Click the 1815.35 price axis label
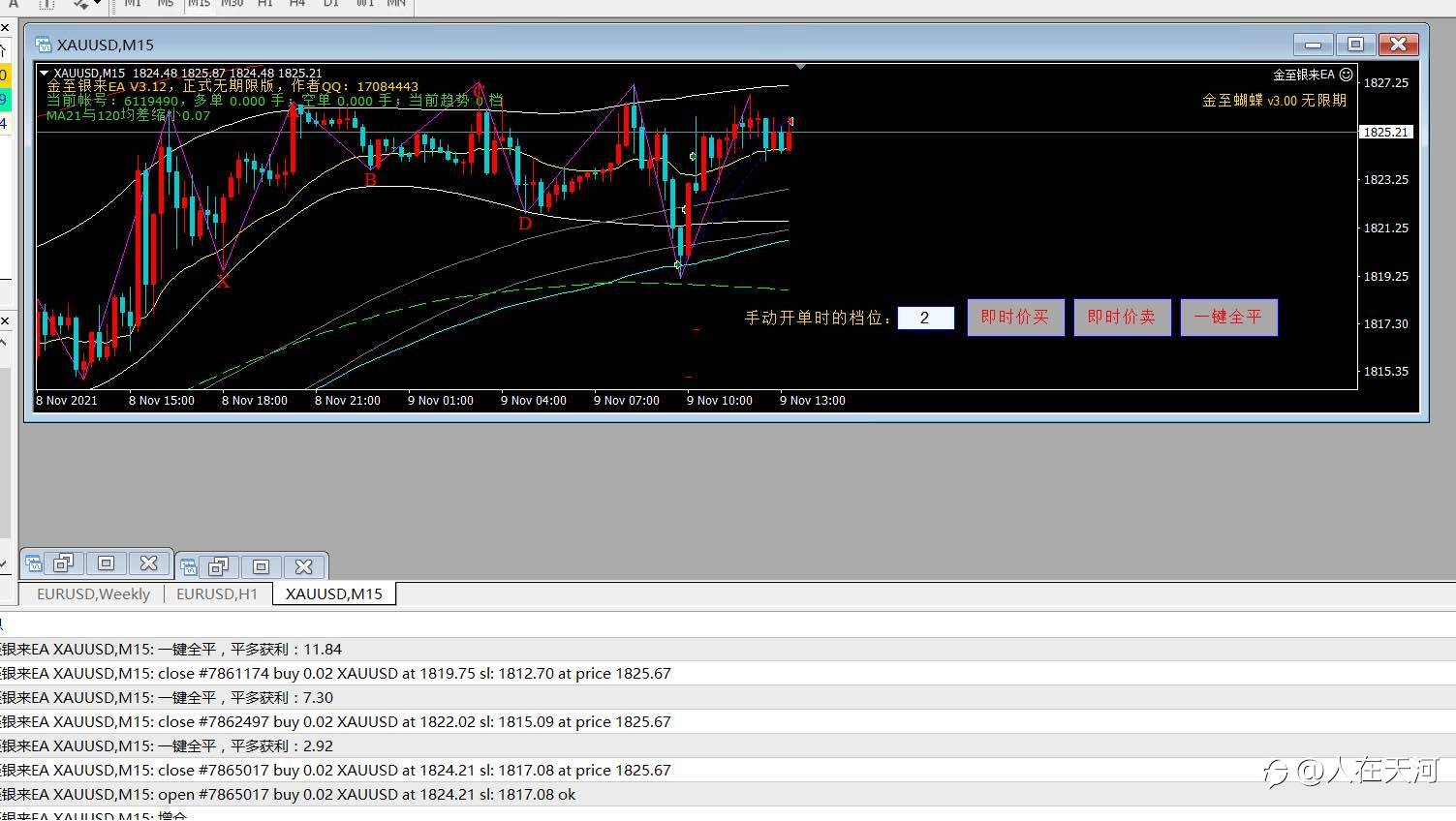This screenshot has width=1456, height=821. click(1385, 372)
